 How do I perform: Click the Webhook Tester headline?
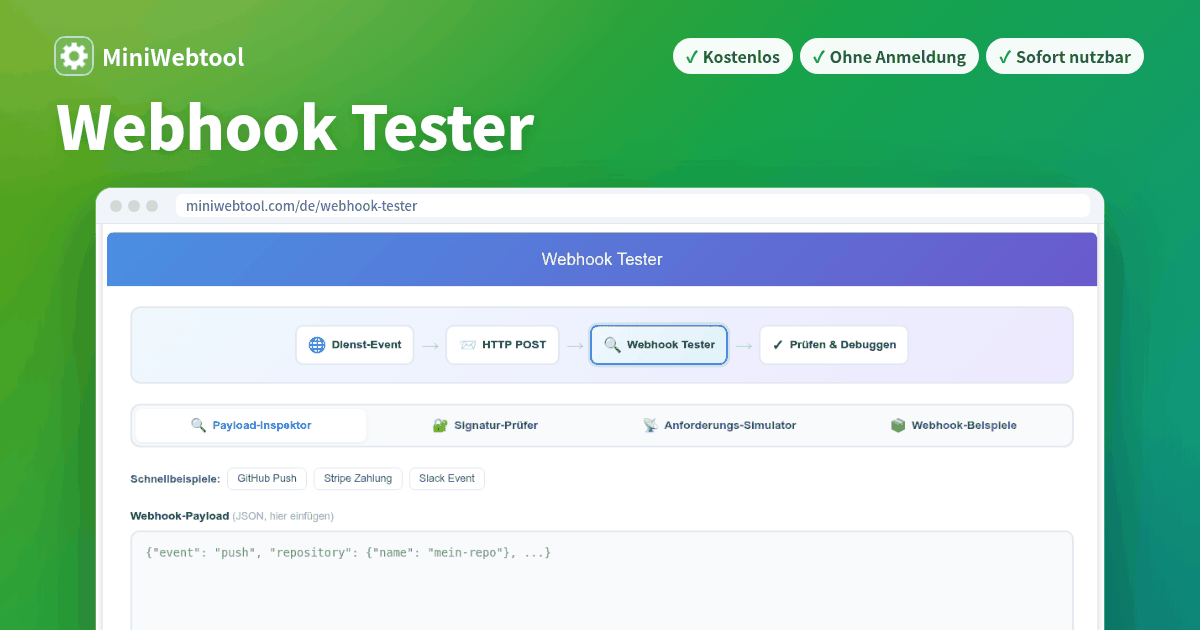(x=296, y=128)
